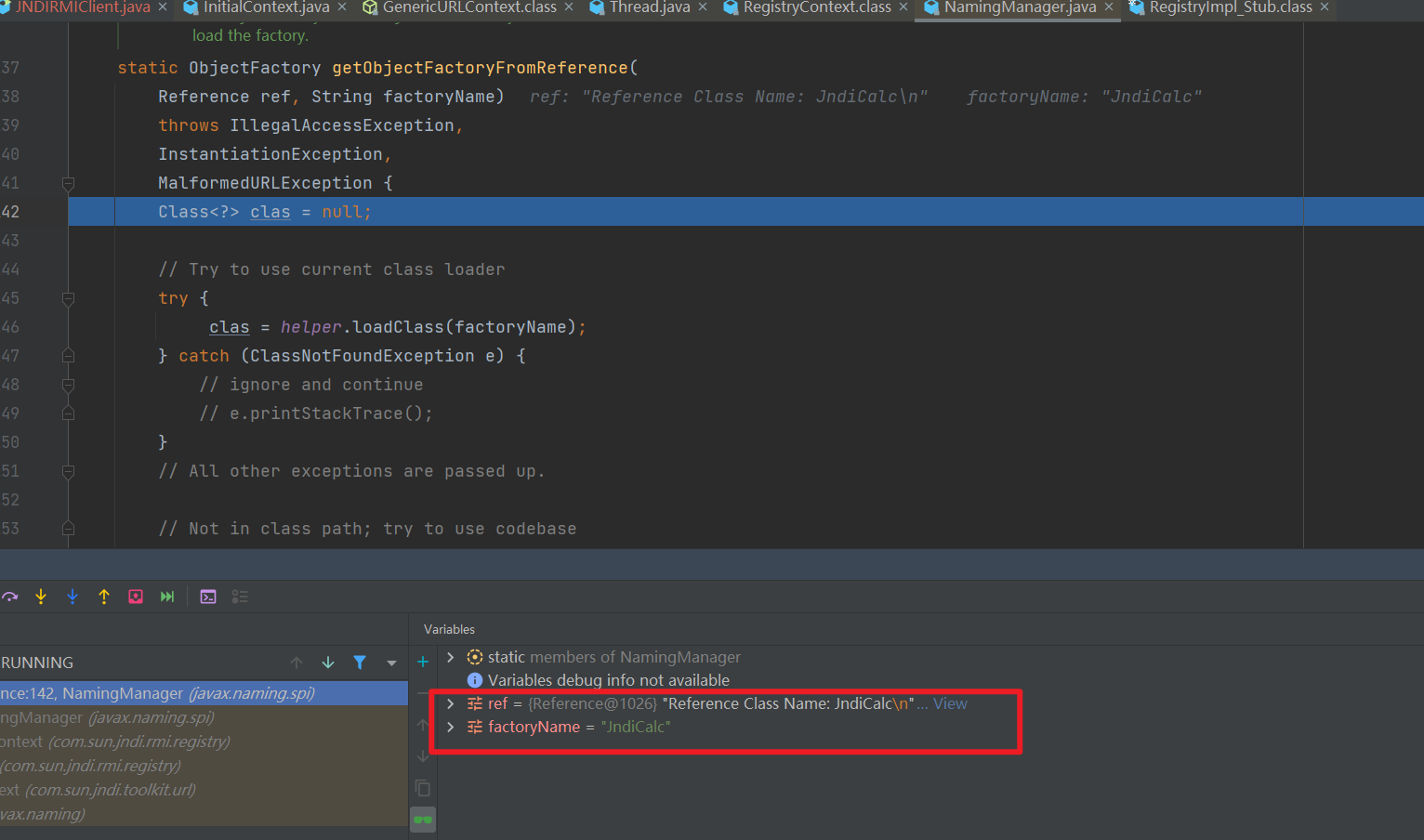Toggle fold marker at line 45 try block
The height and width of the screenshot is (840, 1424).
(68, 298)
